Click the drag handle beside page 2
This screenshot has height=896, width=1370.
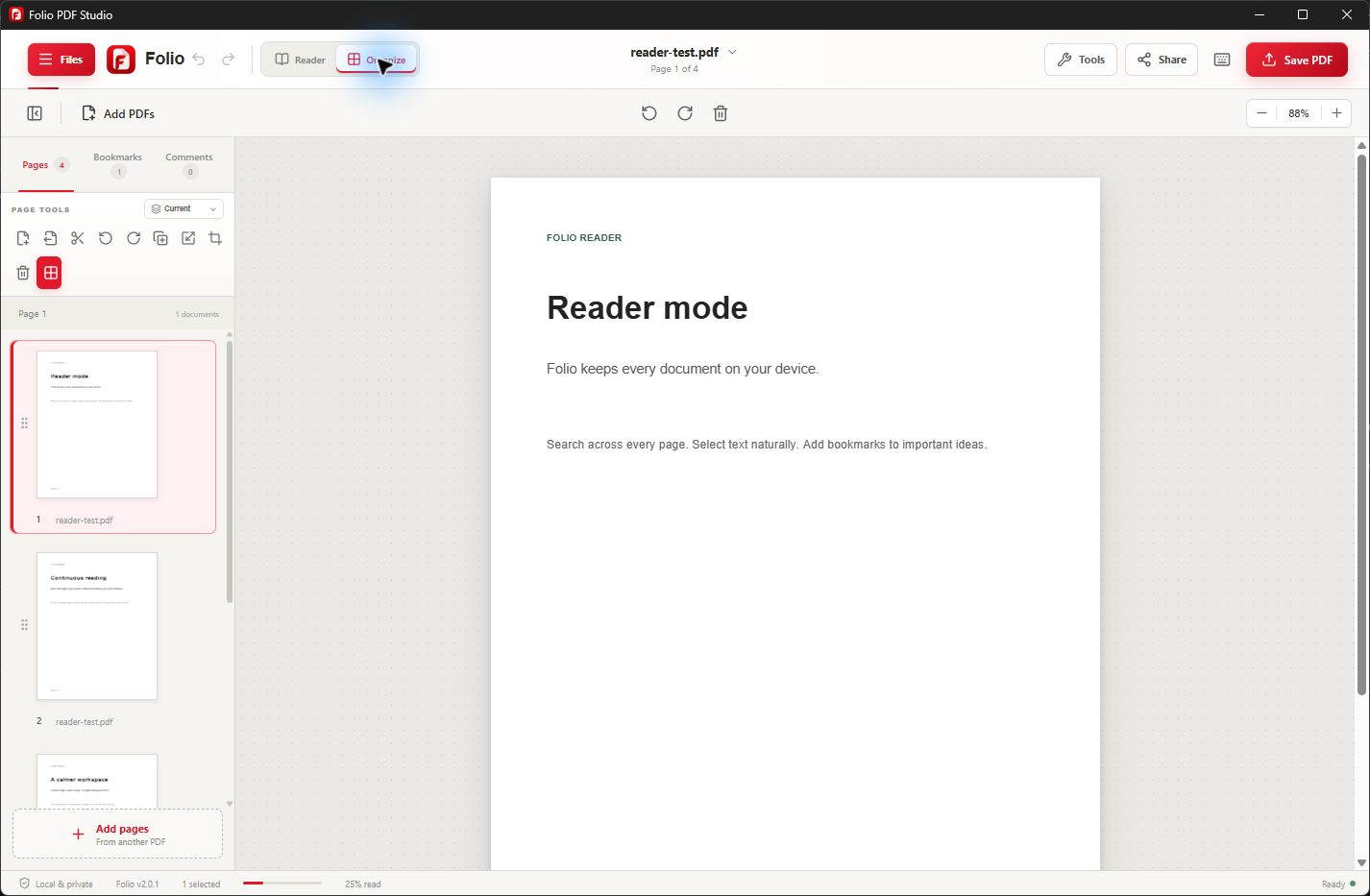click(24, 625)
